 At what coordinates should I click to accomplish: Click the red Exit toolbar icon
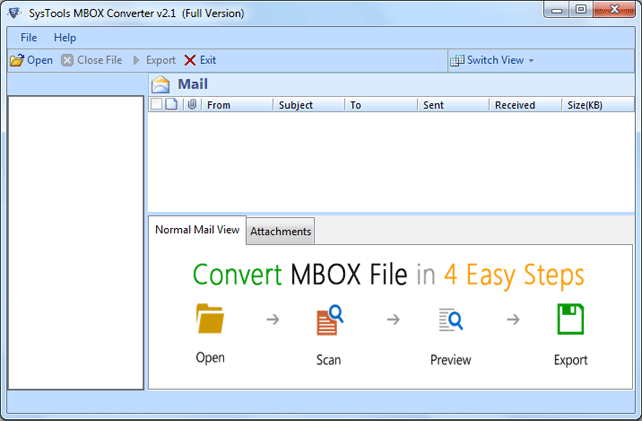click(190, 60)
